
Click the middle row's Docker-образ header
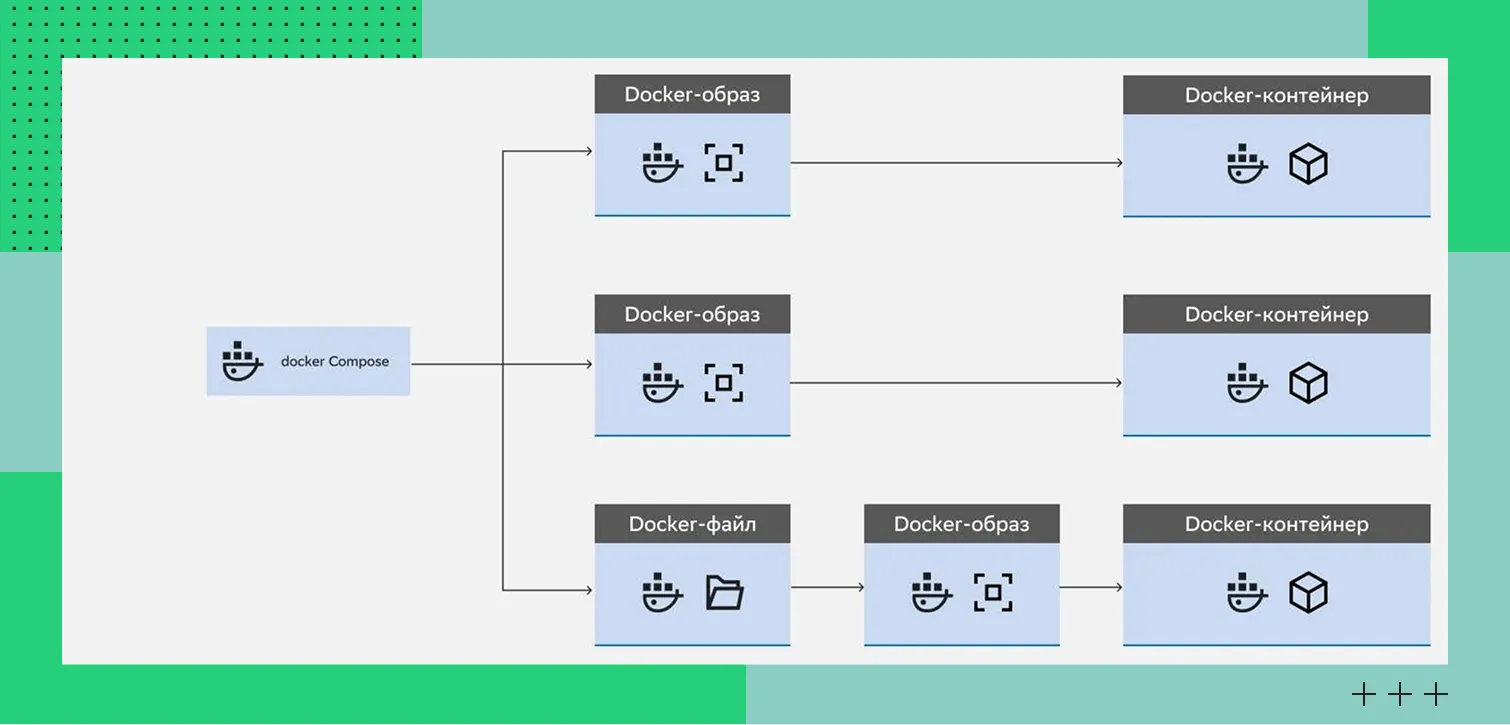click(692, 314)
